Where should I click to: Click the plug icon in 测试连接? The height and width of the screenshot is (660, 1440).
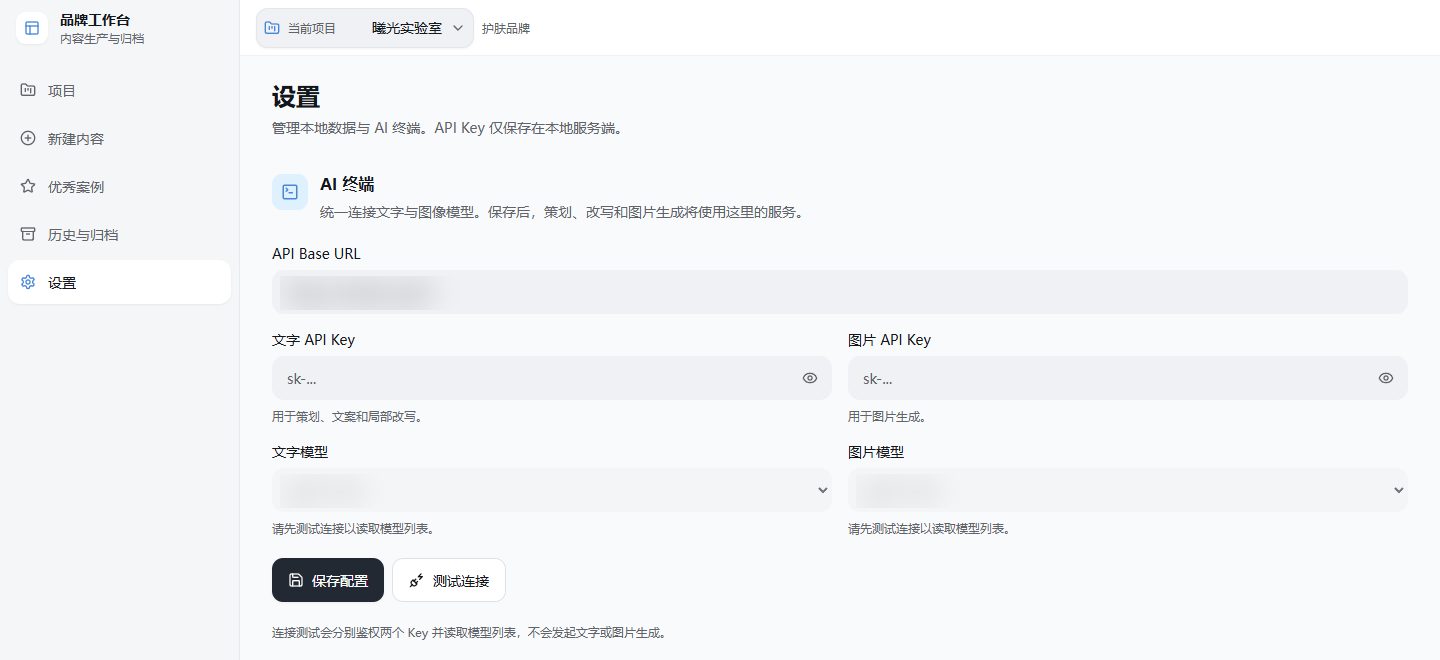coord(417,580)
